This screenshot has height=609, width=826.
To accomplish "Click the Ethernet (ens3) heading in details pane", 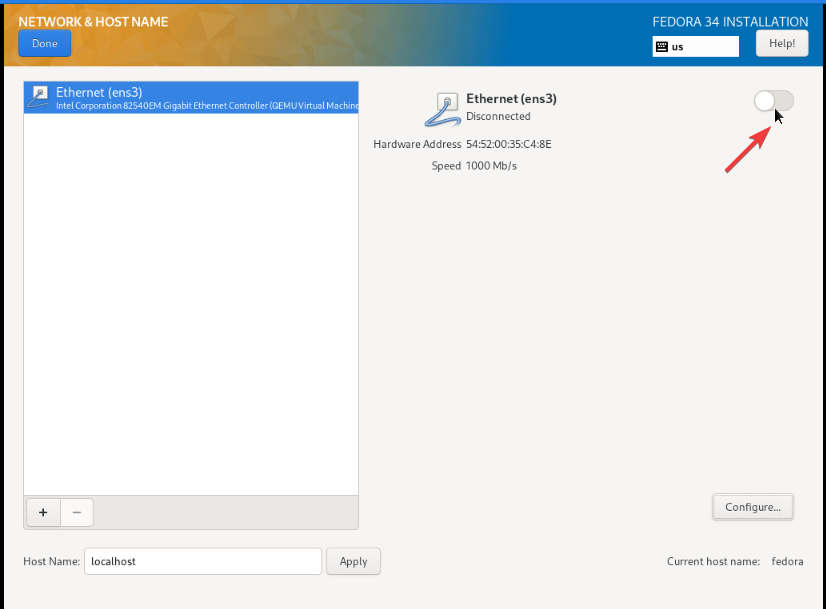I will (511, 99).
